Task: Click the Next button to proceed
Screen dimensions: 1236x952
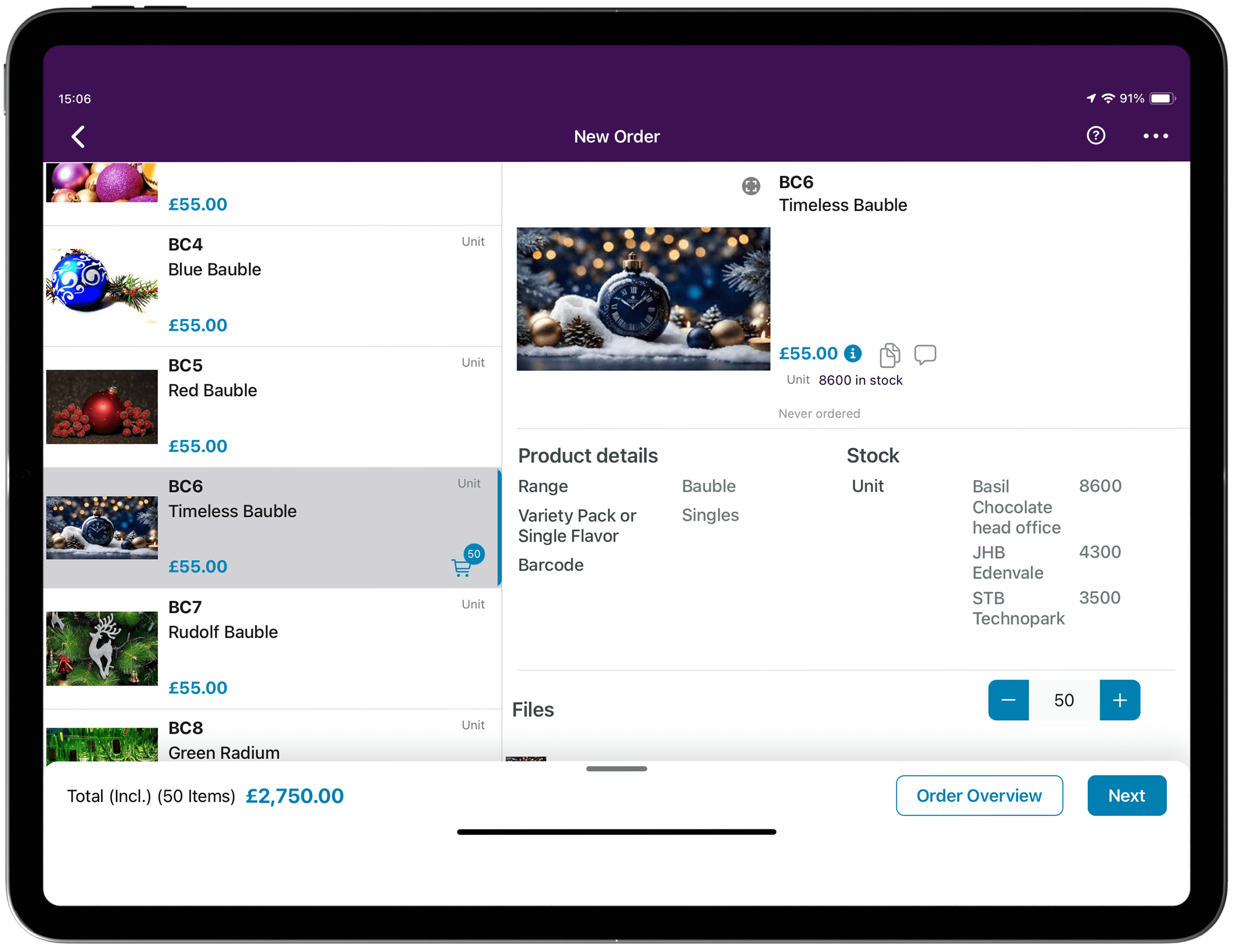Action: coord(1127,796)
